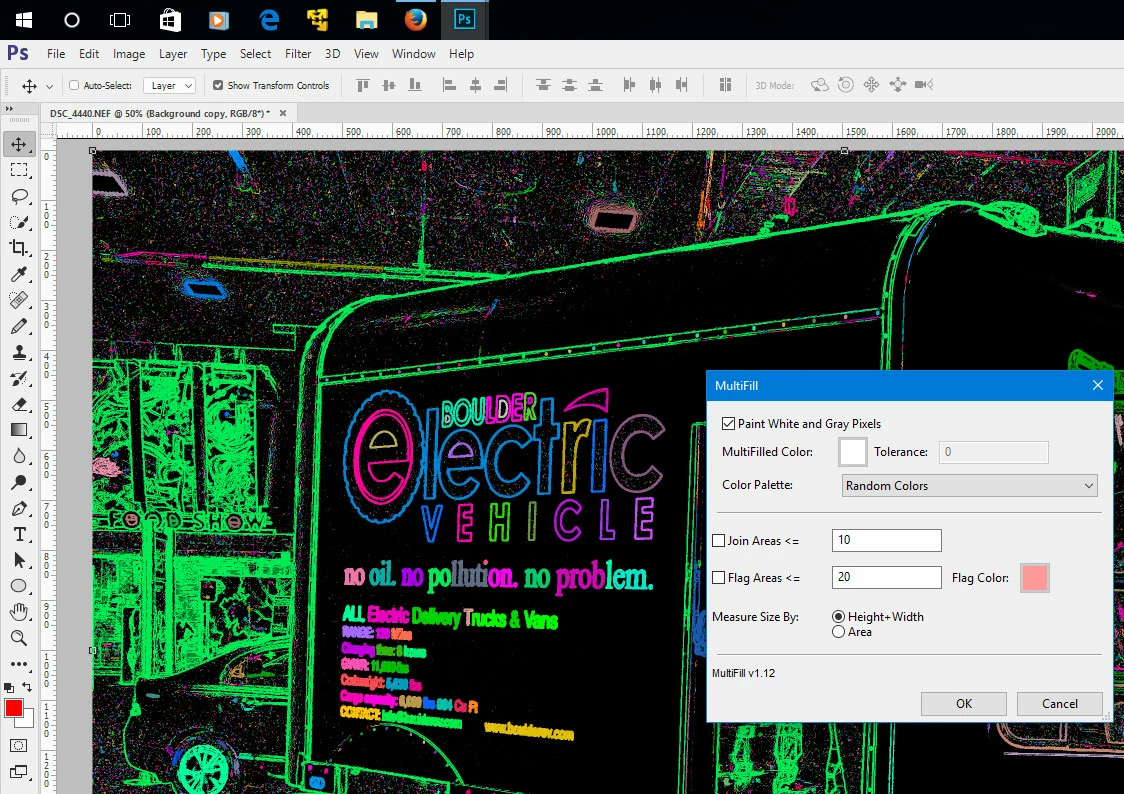Screen dimensions: 1124x794
Task: Select the Ellipse shape tool
Action: point(19,586)
